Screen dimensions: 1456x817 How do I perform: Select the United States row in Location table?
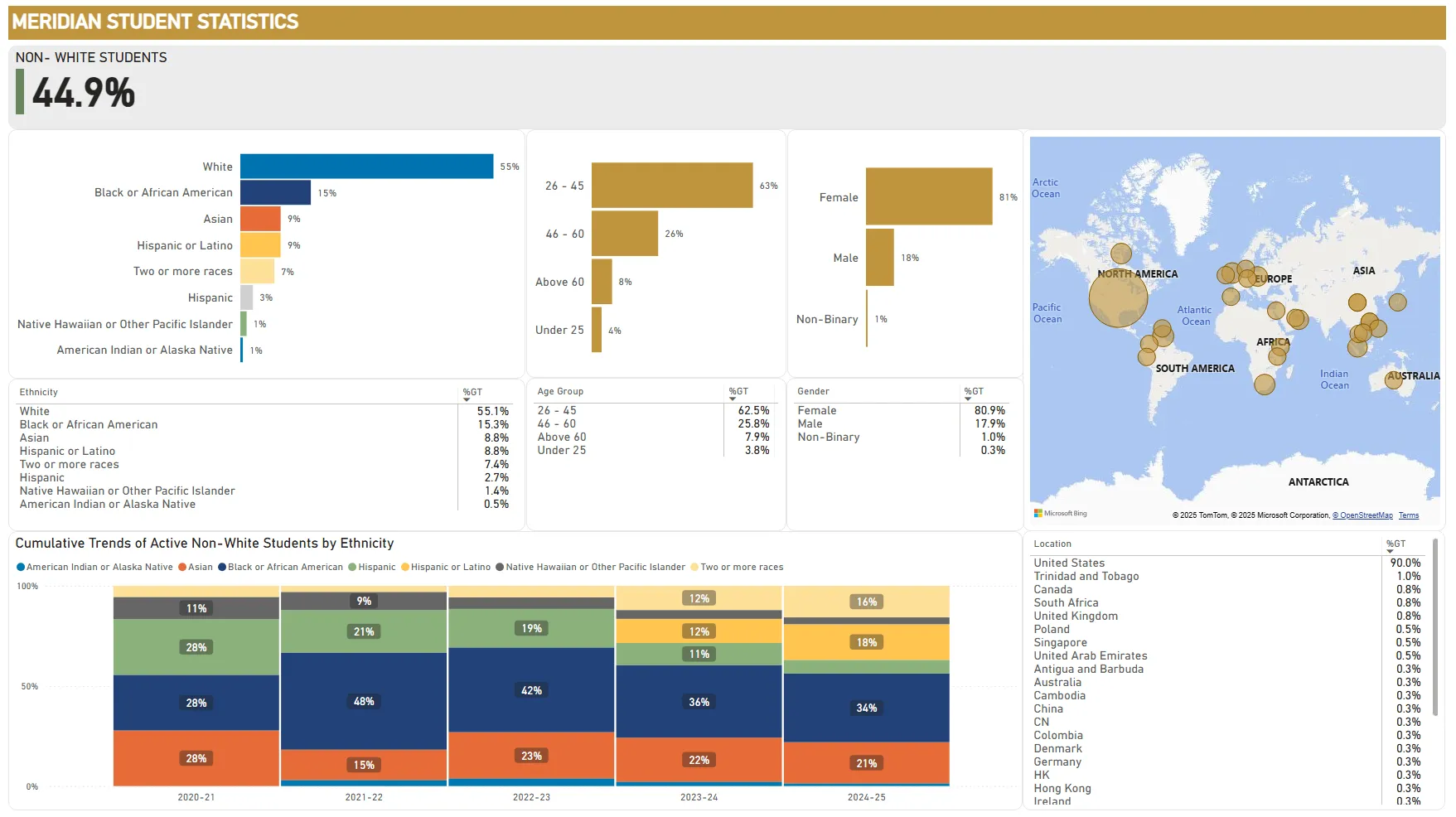click(x=1069, y=563)
